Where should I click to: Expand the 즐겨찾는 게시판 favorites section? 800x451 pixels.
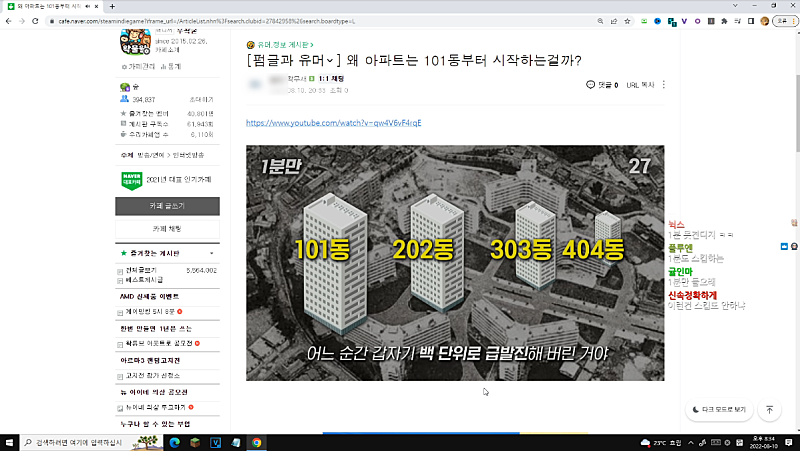pos(211,253)
